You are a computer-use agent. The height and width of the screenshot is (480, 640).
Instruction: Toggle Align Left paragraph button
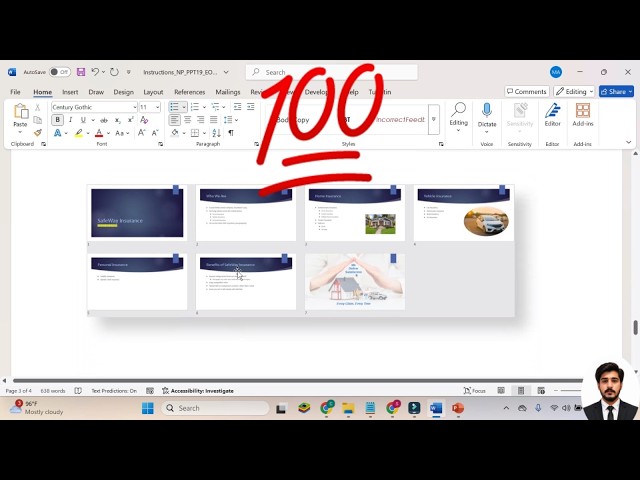pos(174,120)
